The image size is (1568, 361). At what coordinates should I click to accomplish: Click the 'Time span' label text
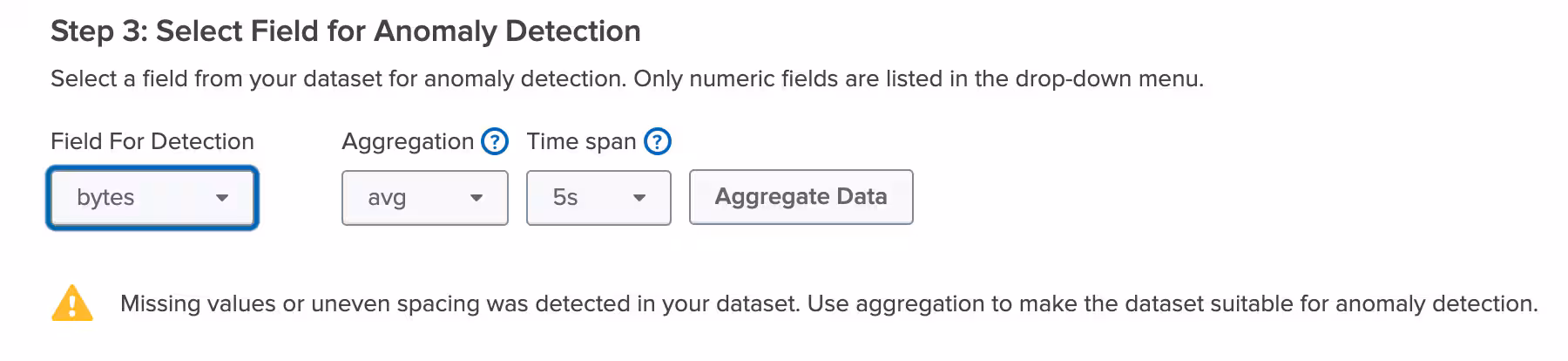(581, 141)
